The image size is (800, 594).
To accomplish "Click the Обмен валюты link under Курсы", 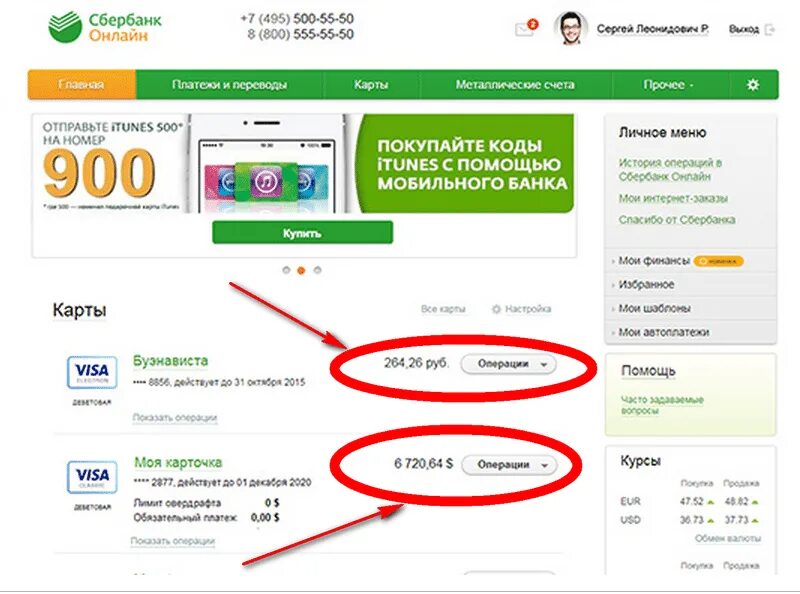I will [728, 538].
